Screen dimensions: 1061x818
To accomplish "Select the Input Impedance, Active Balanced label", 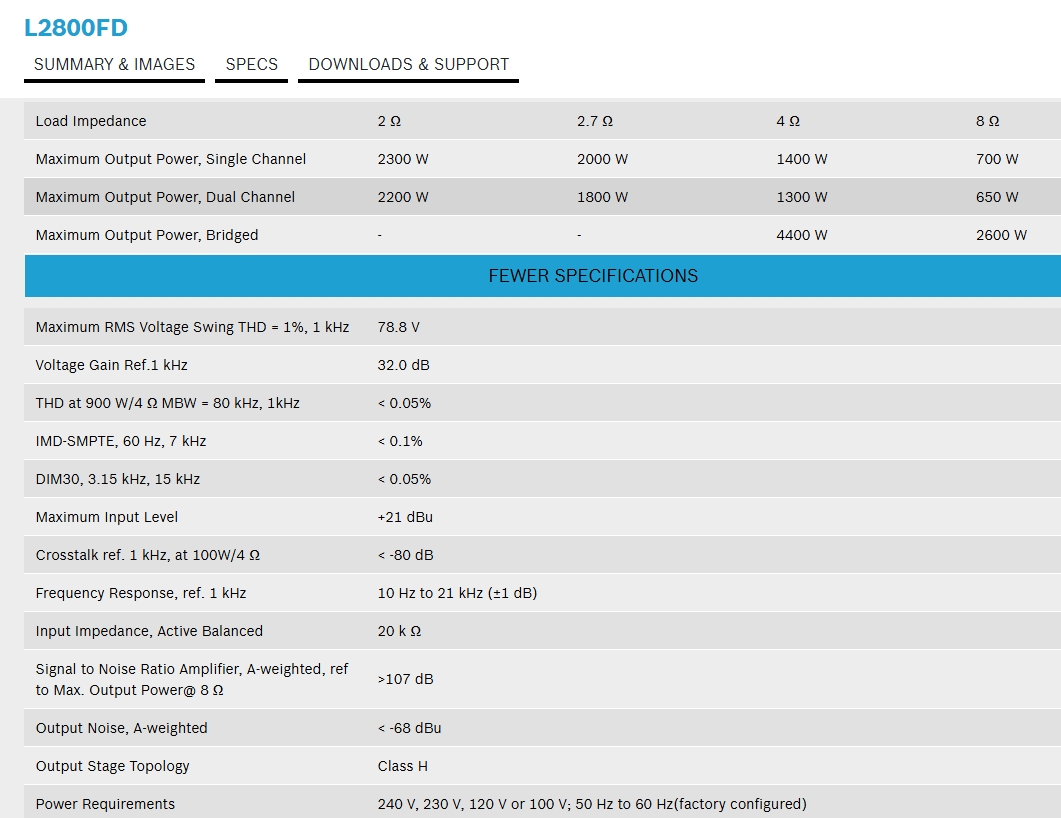I will [149, 631].
